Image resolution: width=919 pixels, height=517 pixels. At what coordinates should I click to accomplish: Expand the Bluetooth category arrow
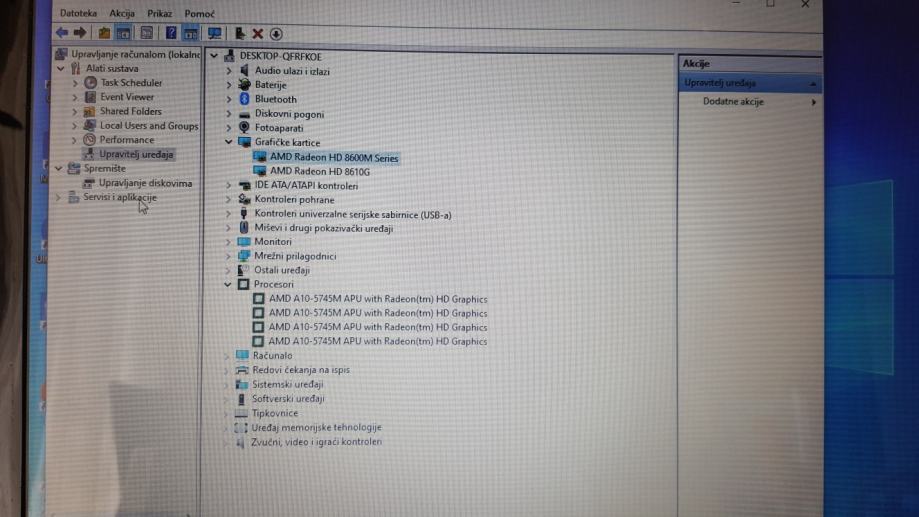229,99
